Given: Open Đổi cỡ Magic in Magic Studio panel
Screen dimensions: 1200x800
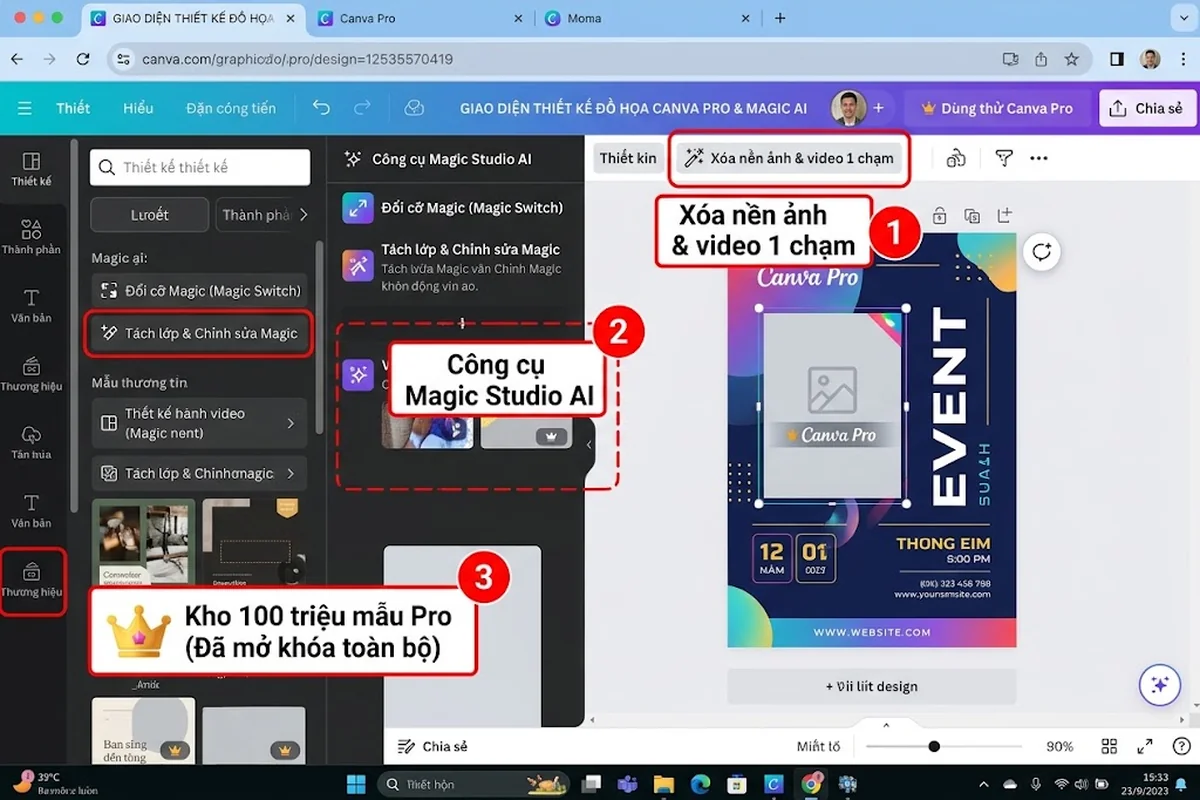Looking at the screenshot, I should click(x=454, y=208).
